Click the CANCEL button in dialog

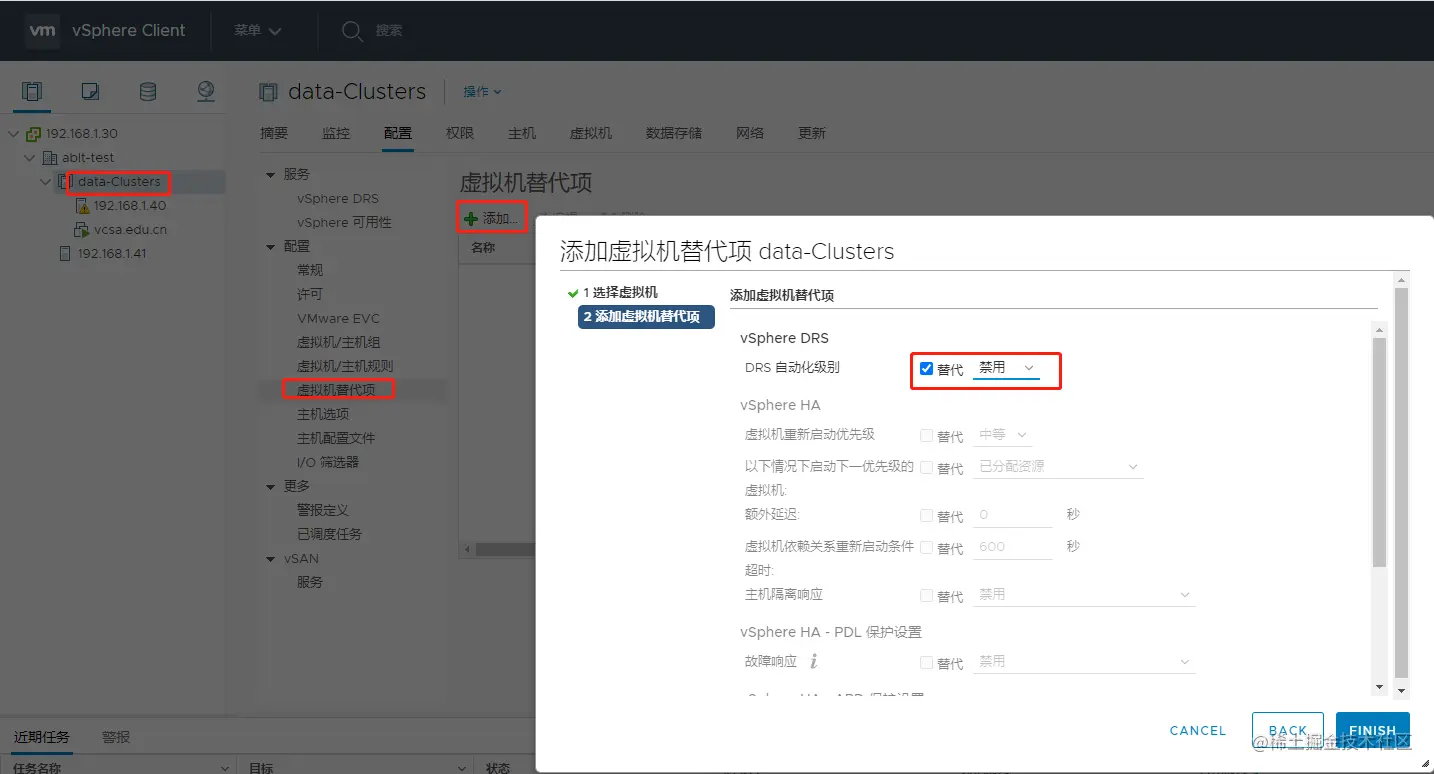click(x=1198, y=731)
